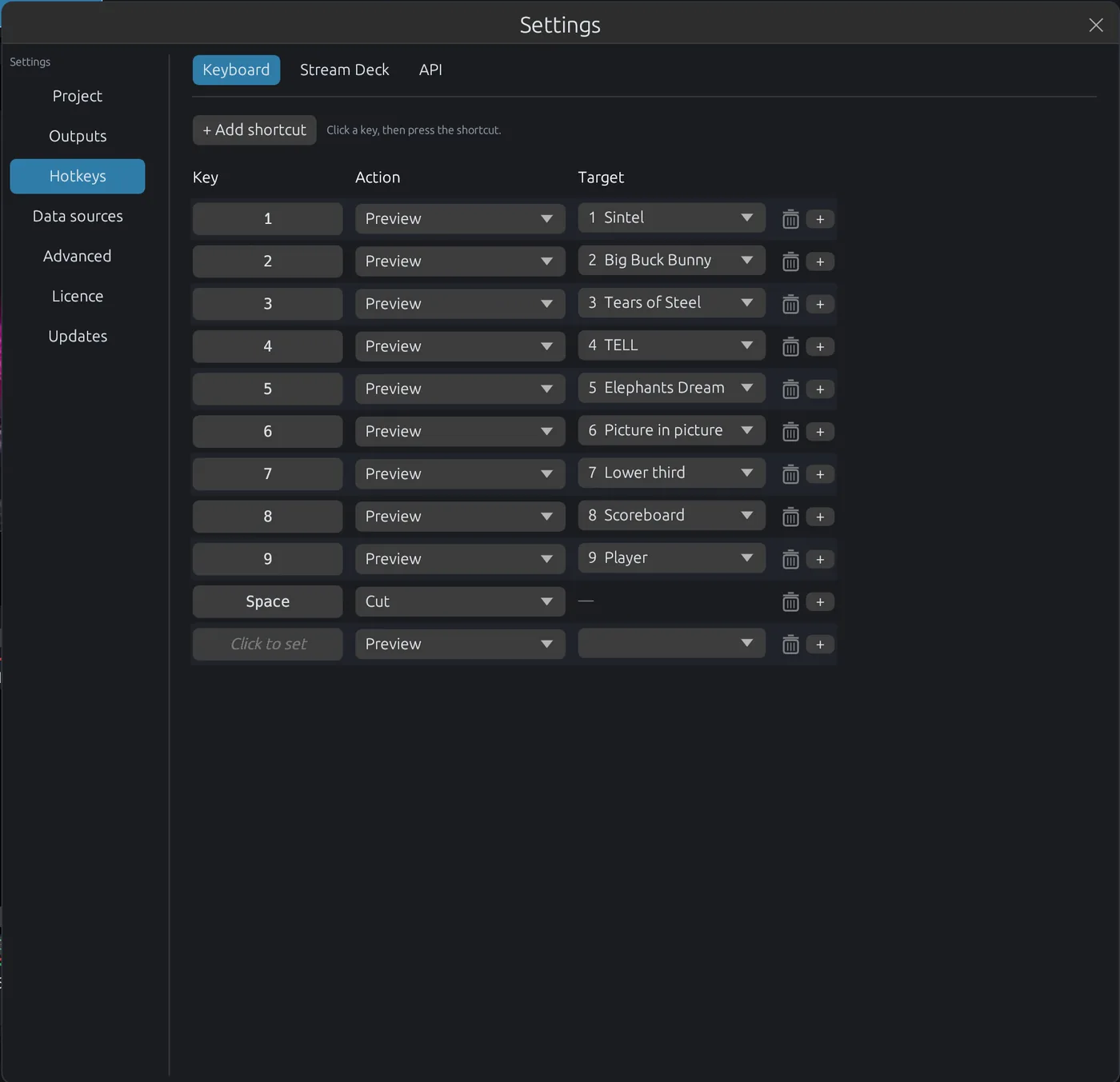Delete the Player shortcut row
Screen dimensions: 1120x1082
point(790,559)
